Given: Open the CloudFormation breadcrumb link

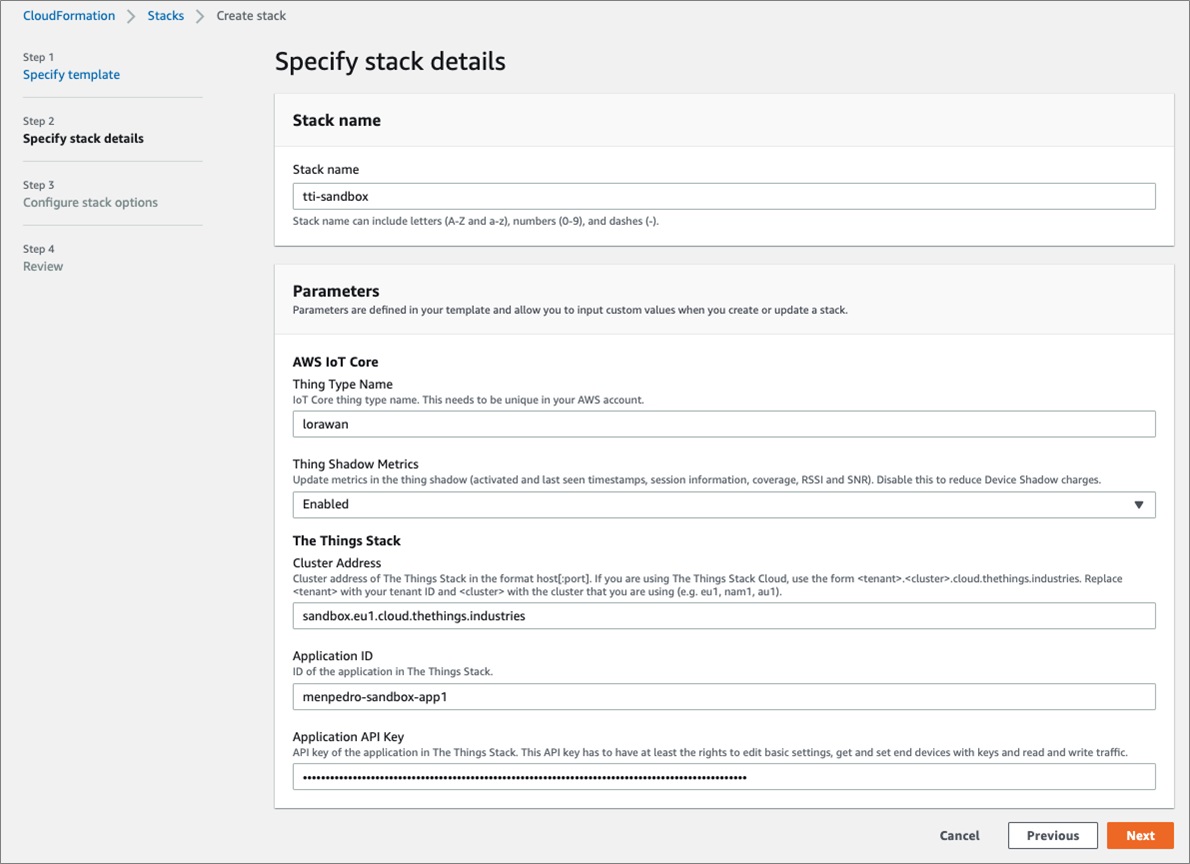Looking at the screenshot, I should [x=69, y=15].
